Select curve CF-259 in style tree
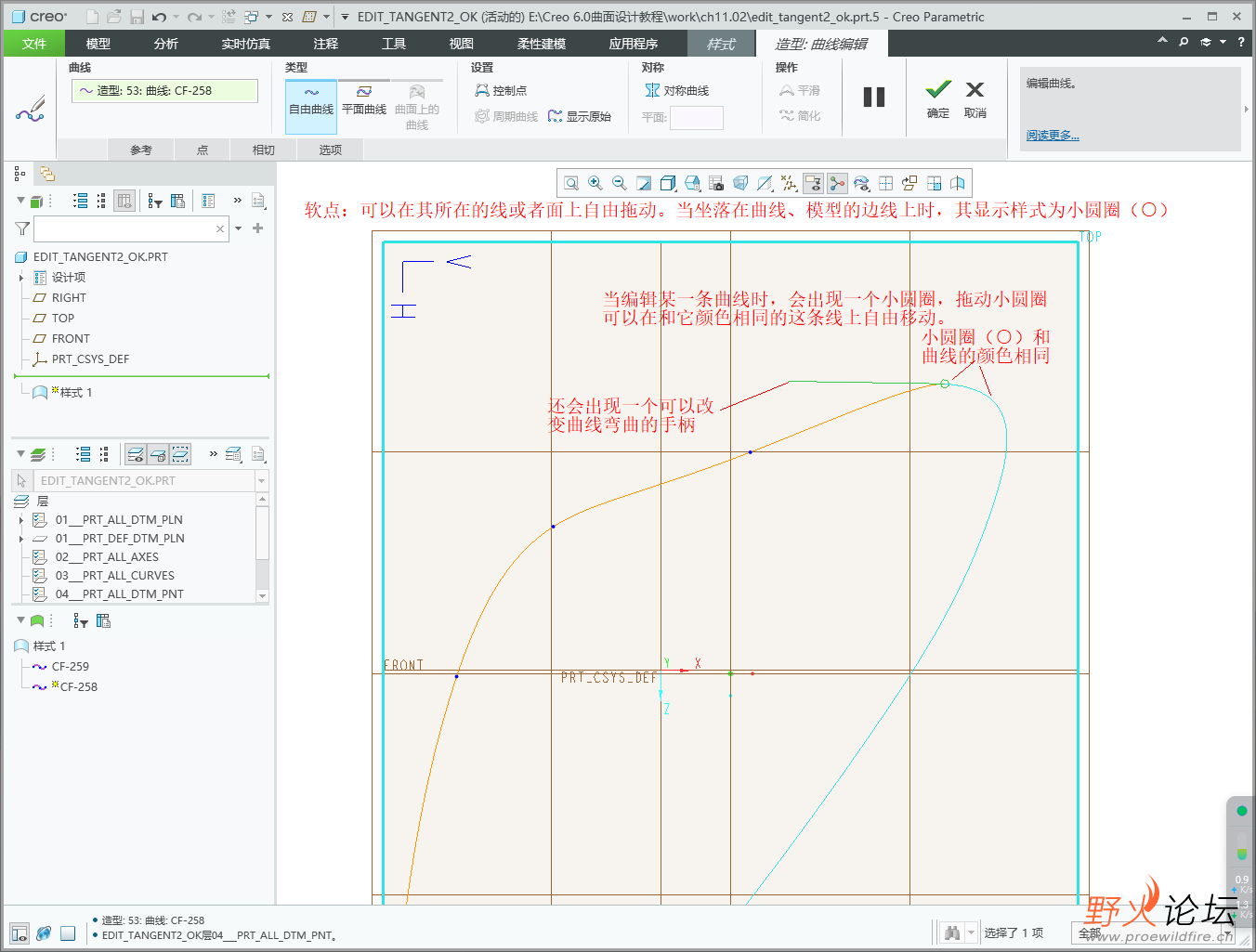 71,667
